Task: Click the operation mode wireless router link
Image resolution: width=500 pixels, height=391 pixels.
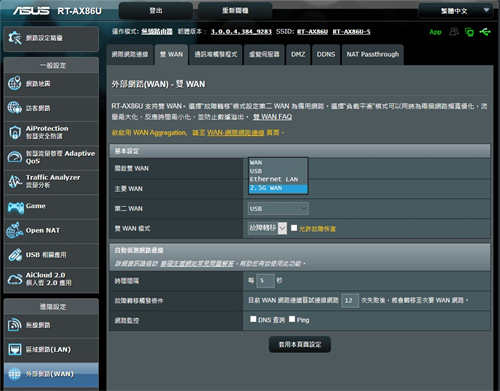Action: click(x=157, y=32)
